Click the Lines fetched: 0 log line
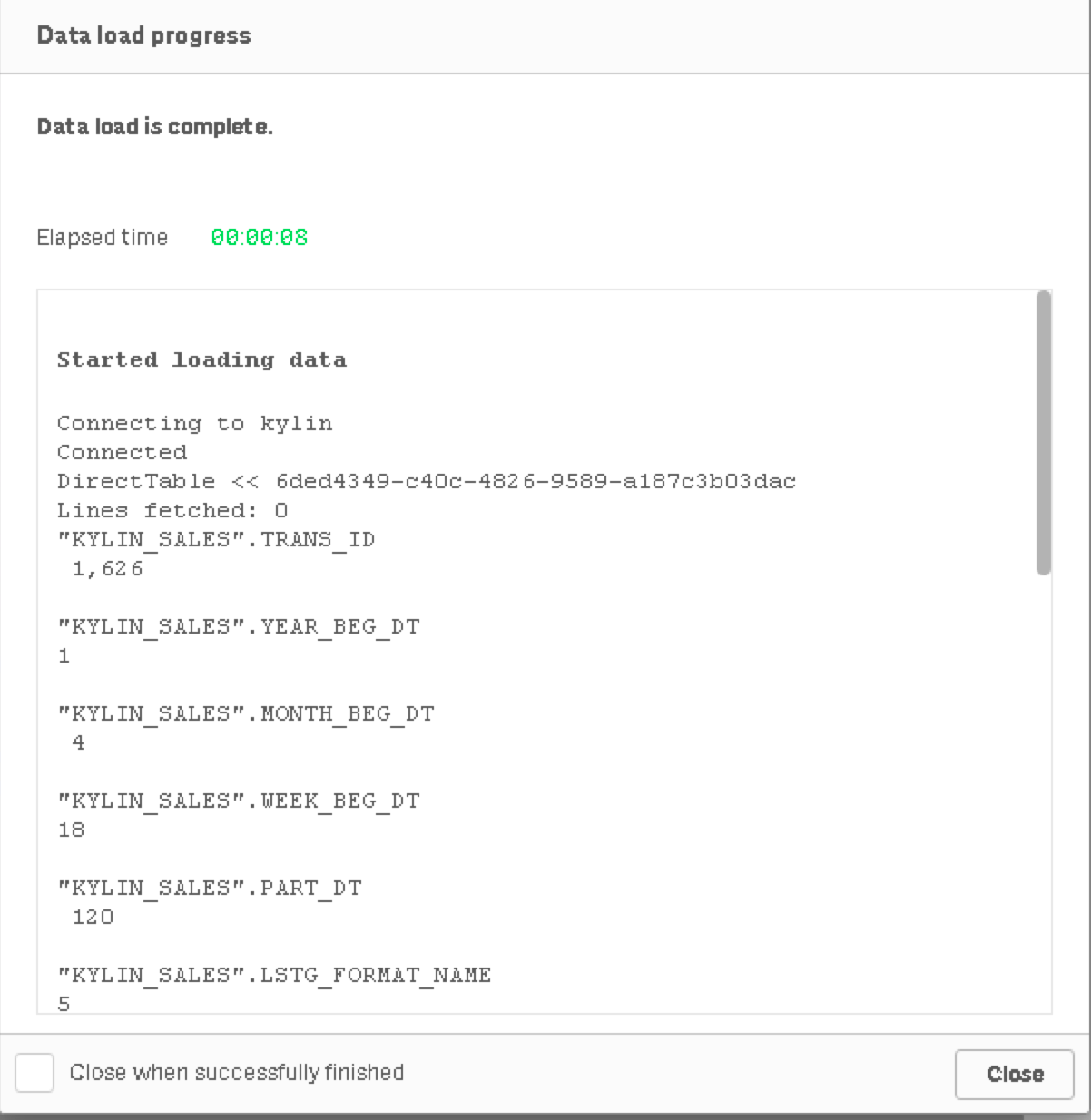 (172, 510)
